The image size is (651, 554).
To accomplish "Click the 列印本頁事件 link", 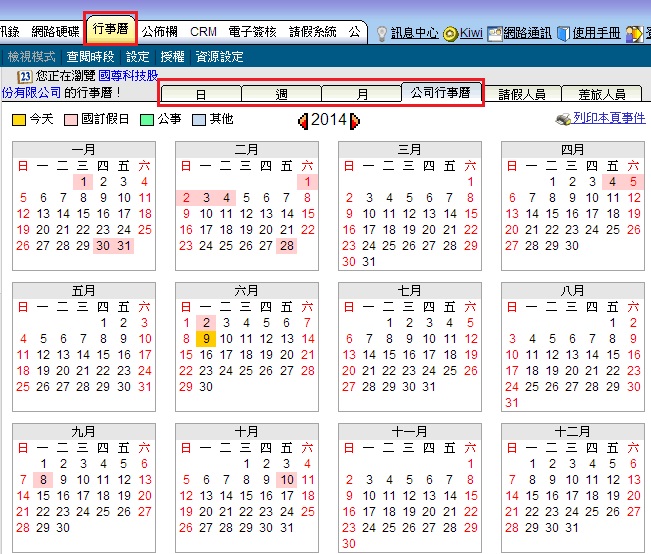I will pyautogui.click(x=609, y=120).
